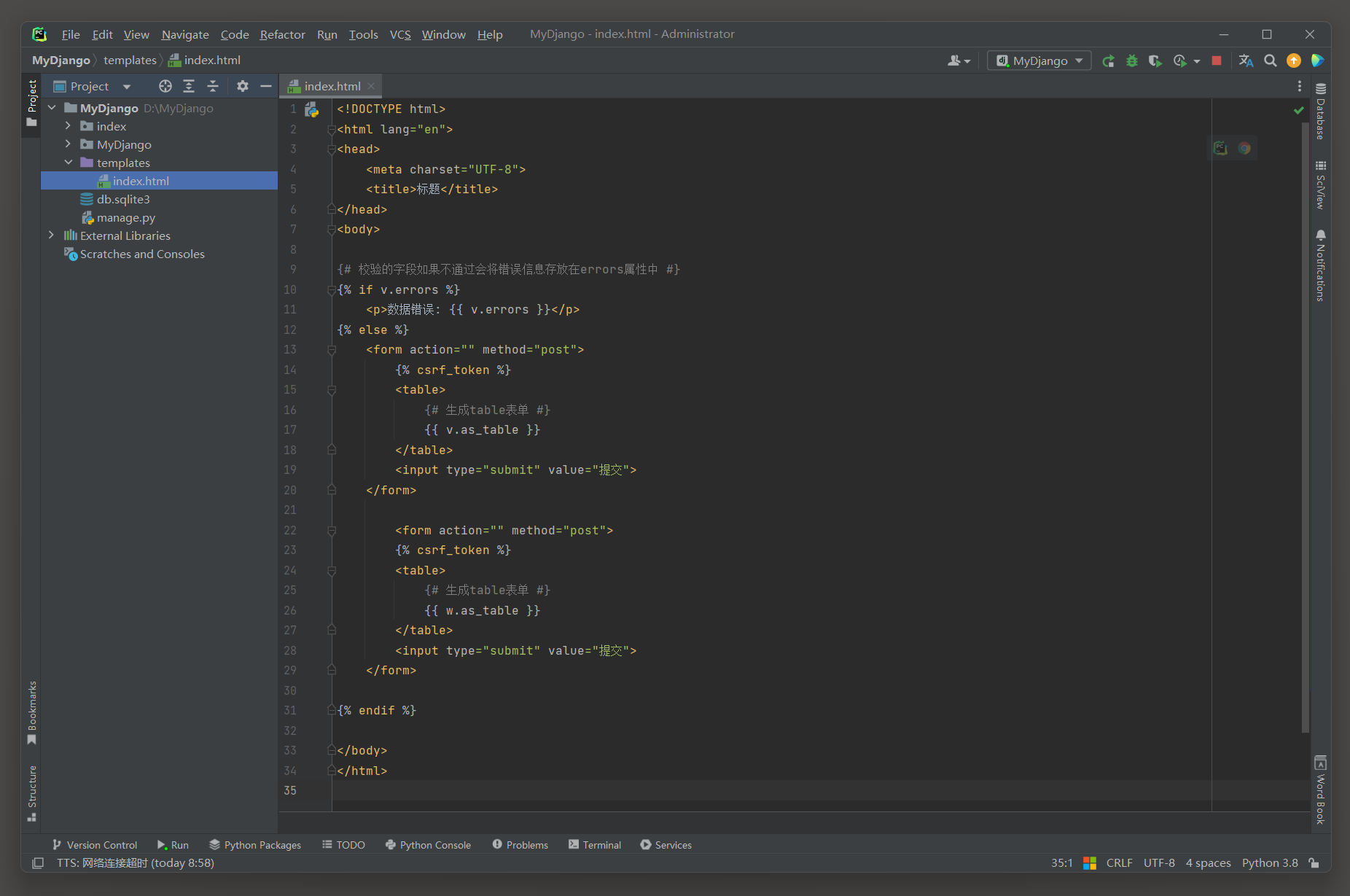
Task: Click the green inspection checkmark
Action: (1299, 110)
